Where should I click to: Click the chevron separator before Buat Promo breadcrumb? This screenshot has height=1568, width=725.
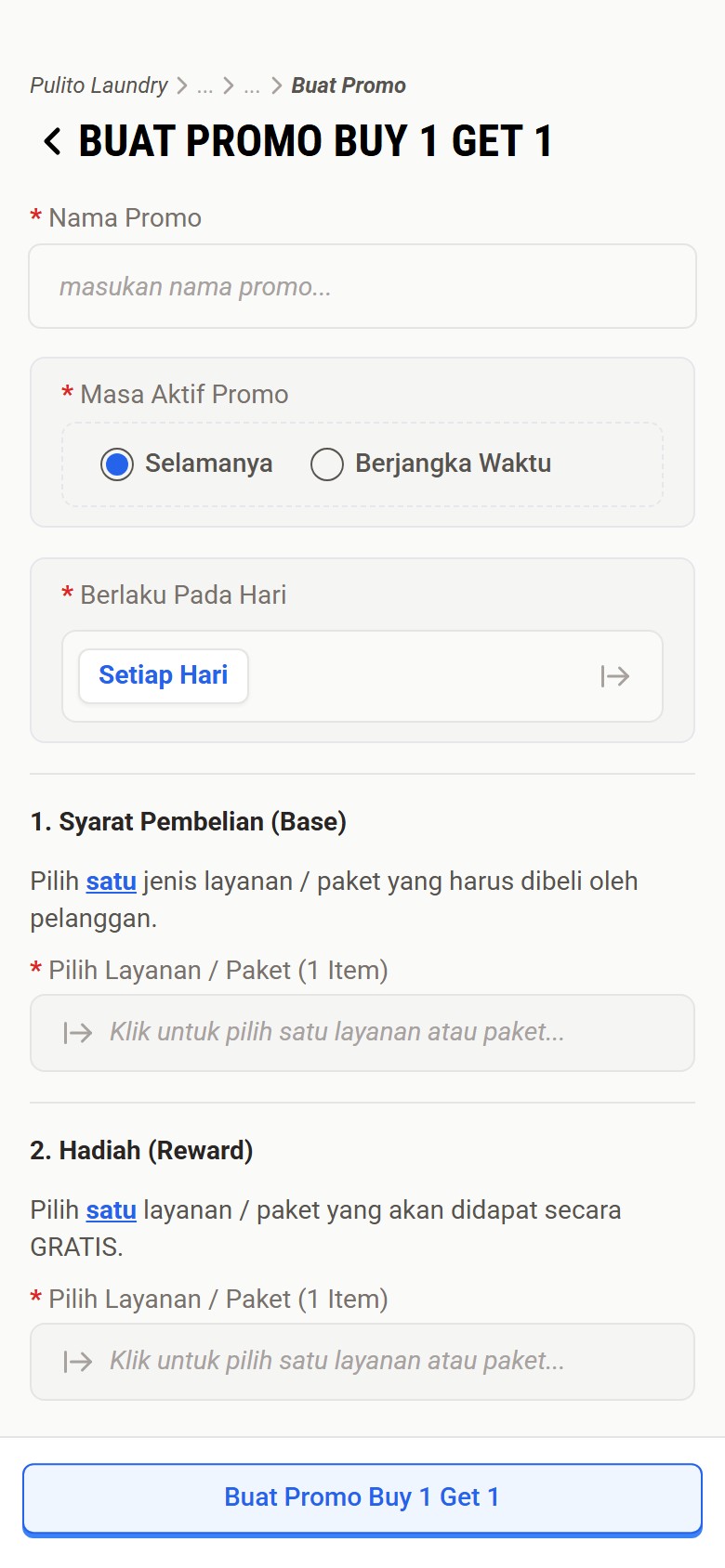(x=275, y=85)
